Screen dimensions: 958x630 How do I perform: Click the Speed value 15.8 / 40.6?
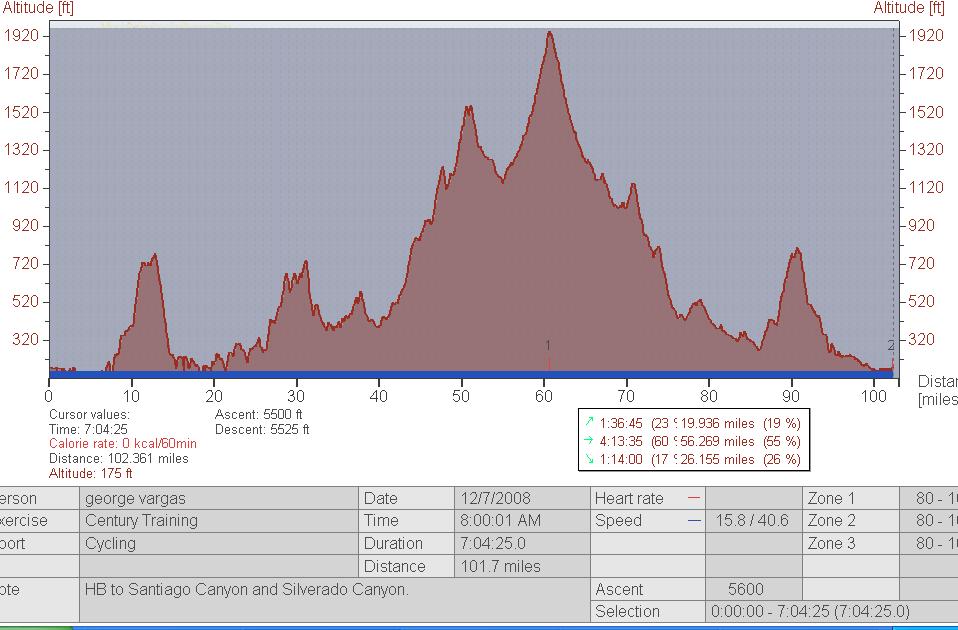[752, 521]
